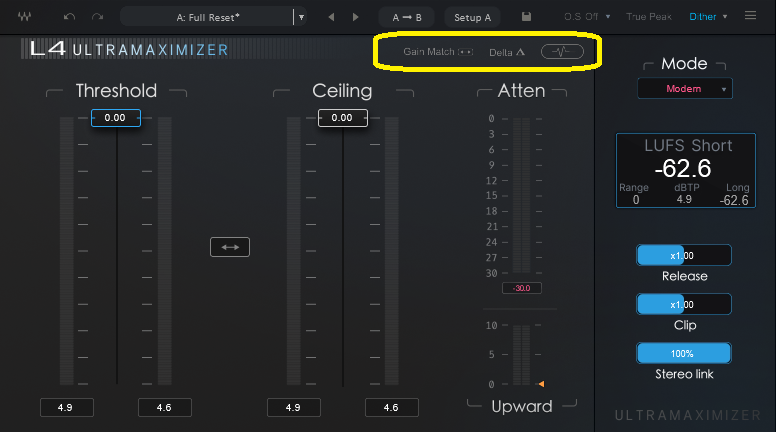Click the A to B copy button
This screenshot has width=776, height=432.
407,17
